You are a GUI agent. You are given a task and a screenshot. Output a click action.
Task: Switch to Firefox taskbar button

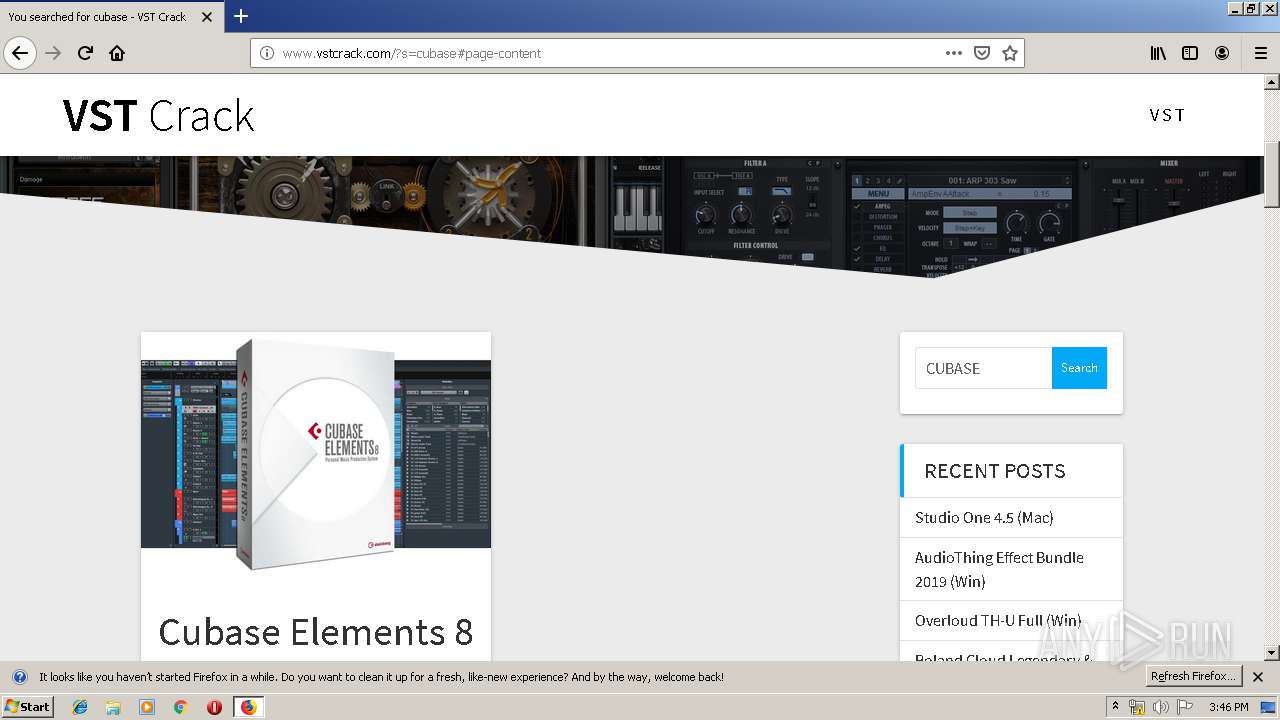pos(248,707)
